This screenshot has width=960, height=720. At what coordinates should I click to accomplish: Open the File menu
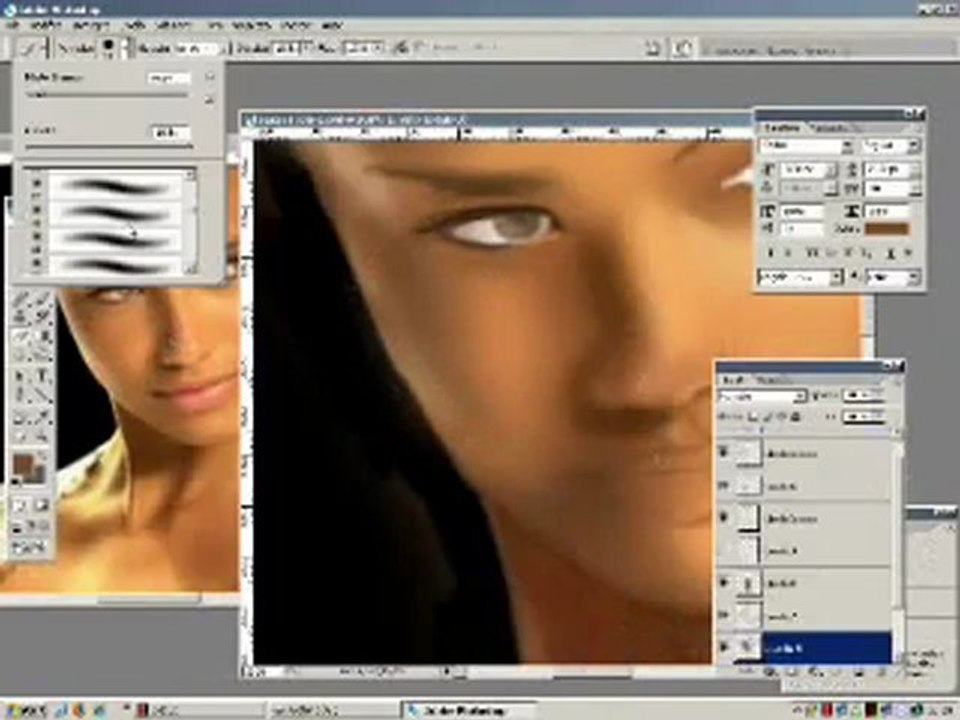coord(12,25)
